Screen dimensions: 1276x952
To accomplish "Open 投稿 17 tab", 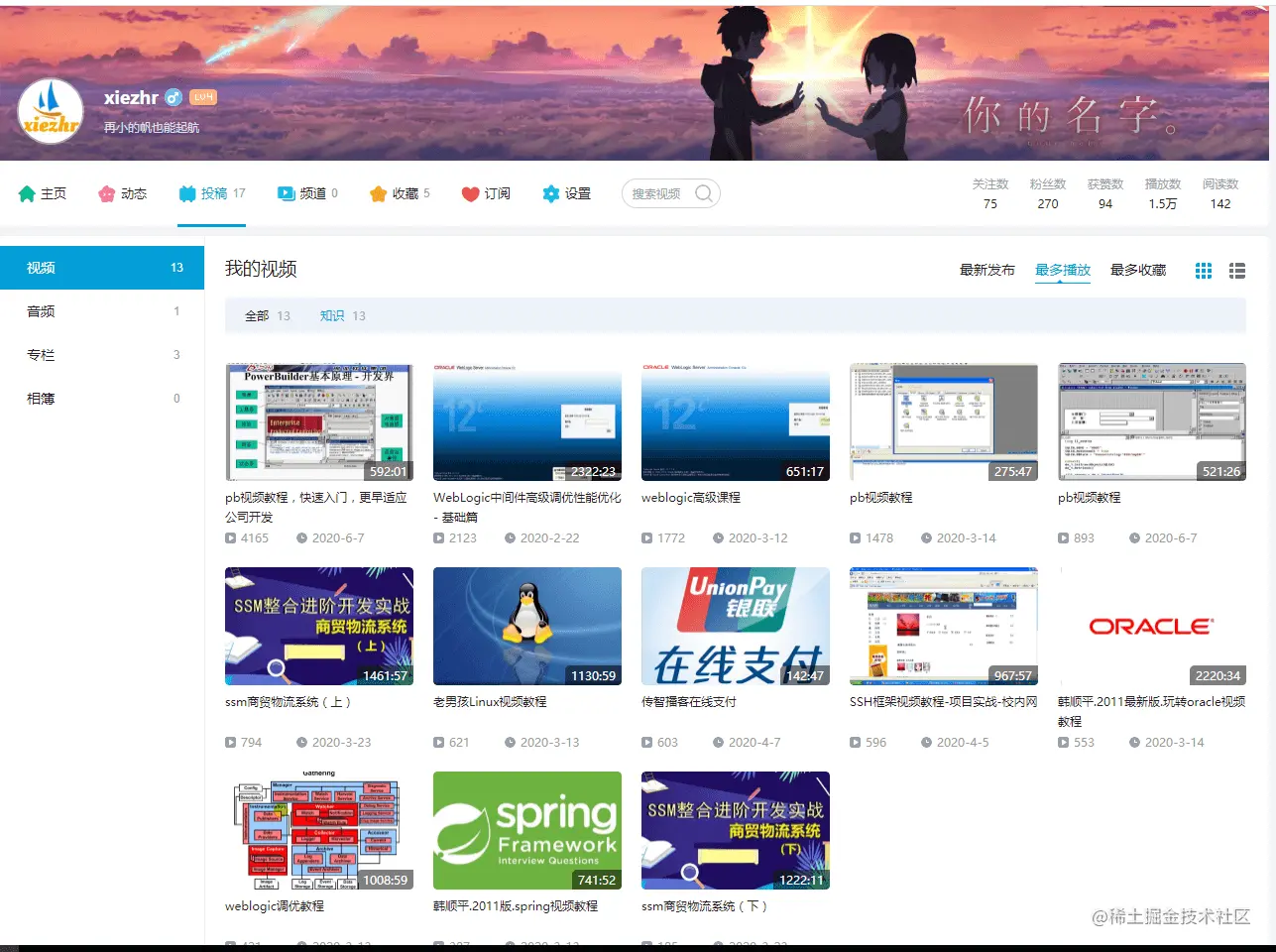I will coord(212,193).
